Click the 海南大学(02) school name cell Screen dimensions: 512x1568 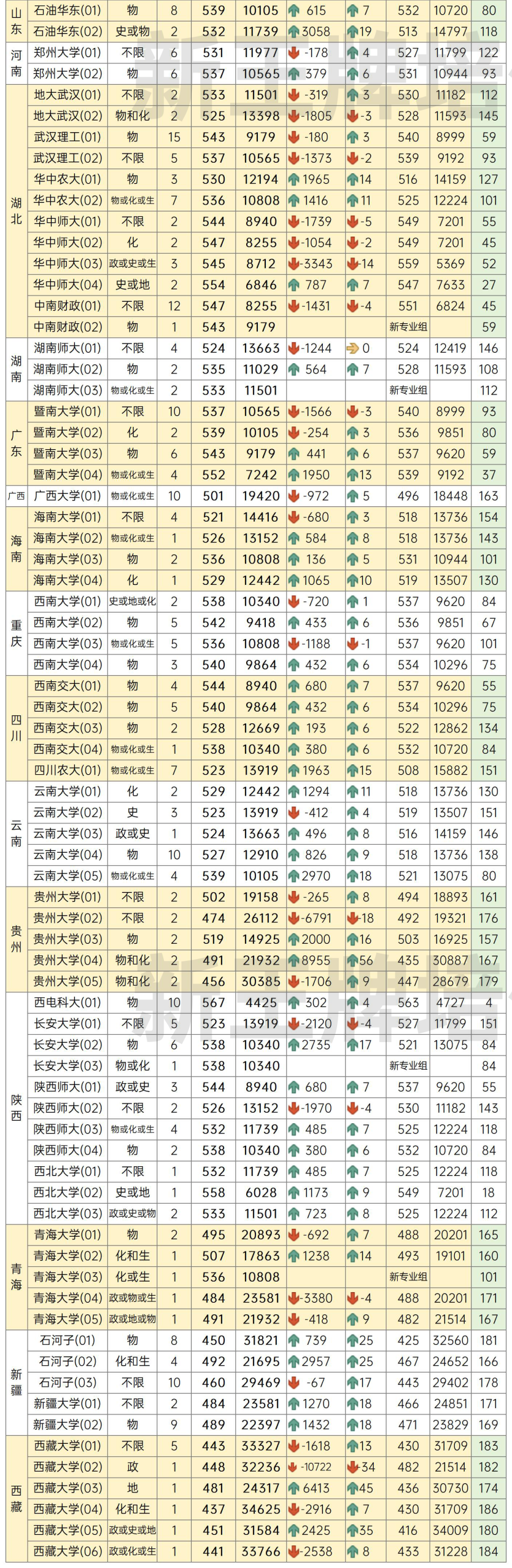68,538
